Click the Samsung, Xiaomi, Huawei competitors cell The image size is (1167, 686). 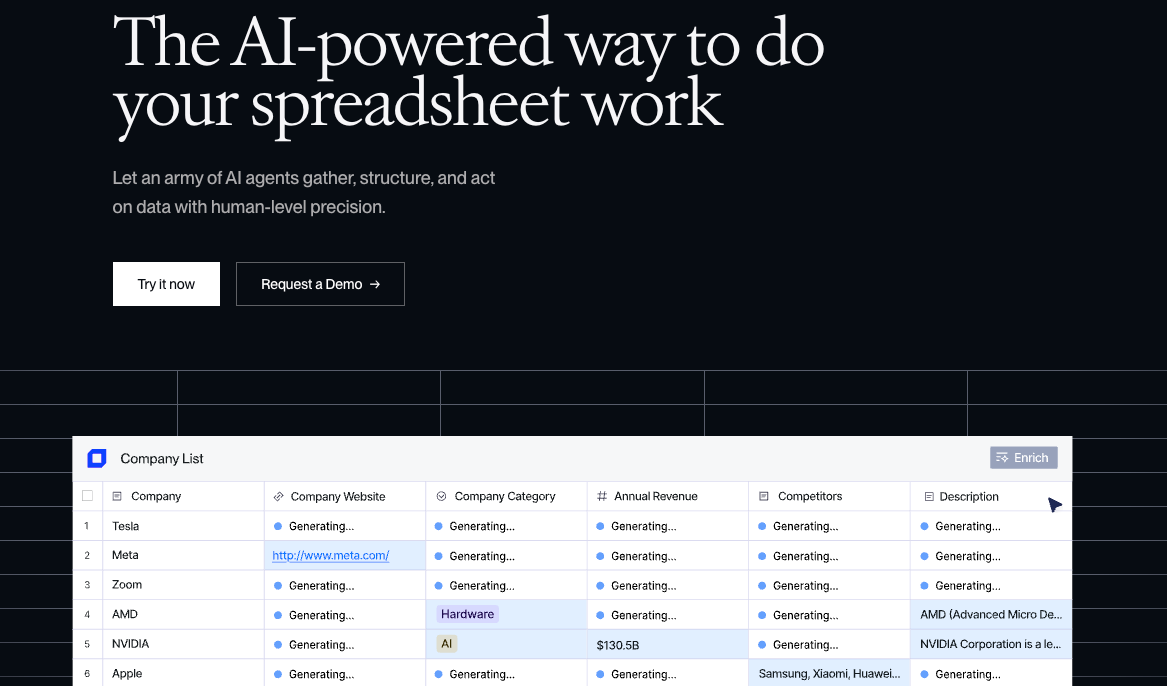pyautogui.click(x=829, y=673)
